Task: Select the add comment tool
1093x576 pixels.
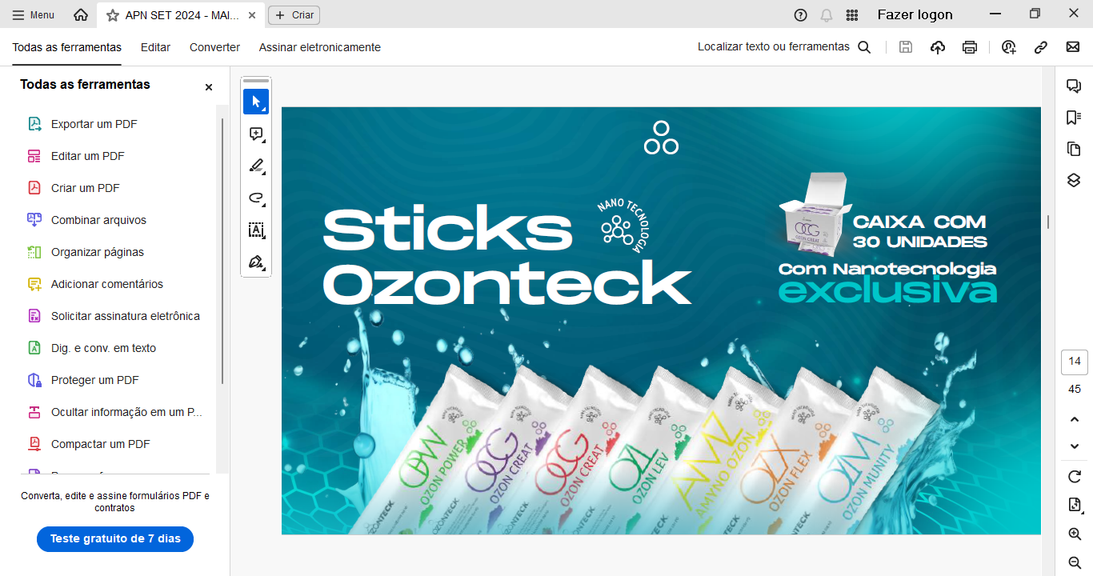Action: click(x=256, y=134)
